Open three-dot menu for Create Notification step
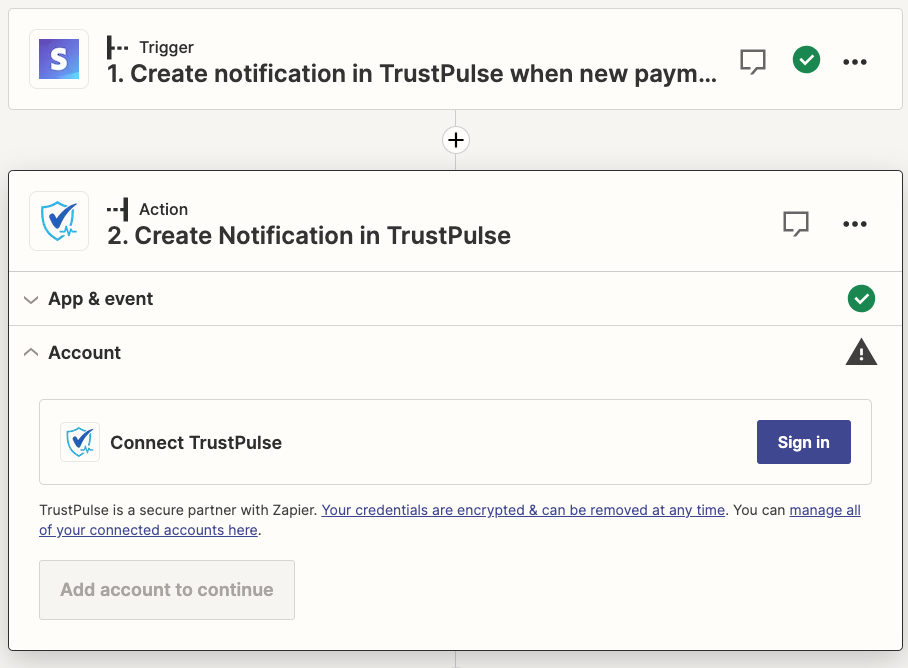Image resolution: width=908 pixels, height=668 pixels. pyautogui.click(x=854, y=223)
